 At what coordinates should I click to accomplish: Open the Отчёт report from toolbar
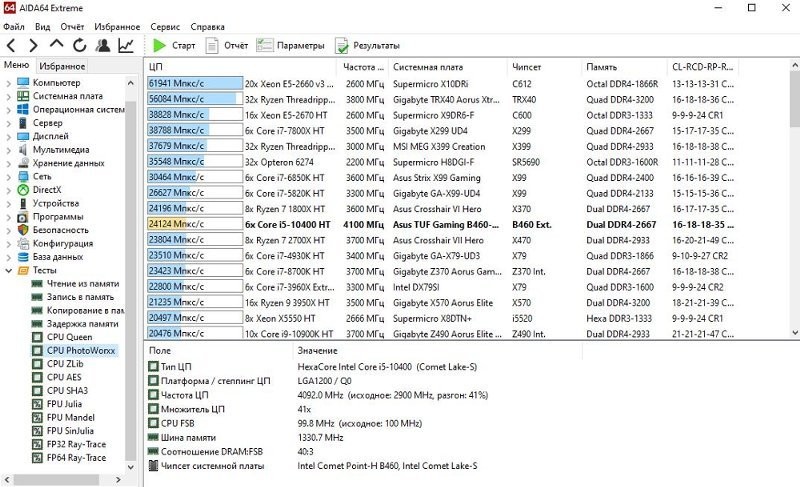point(227,45)
